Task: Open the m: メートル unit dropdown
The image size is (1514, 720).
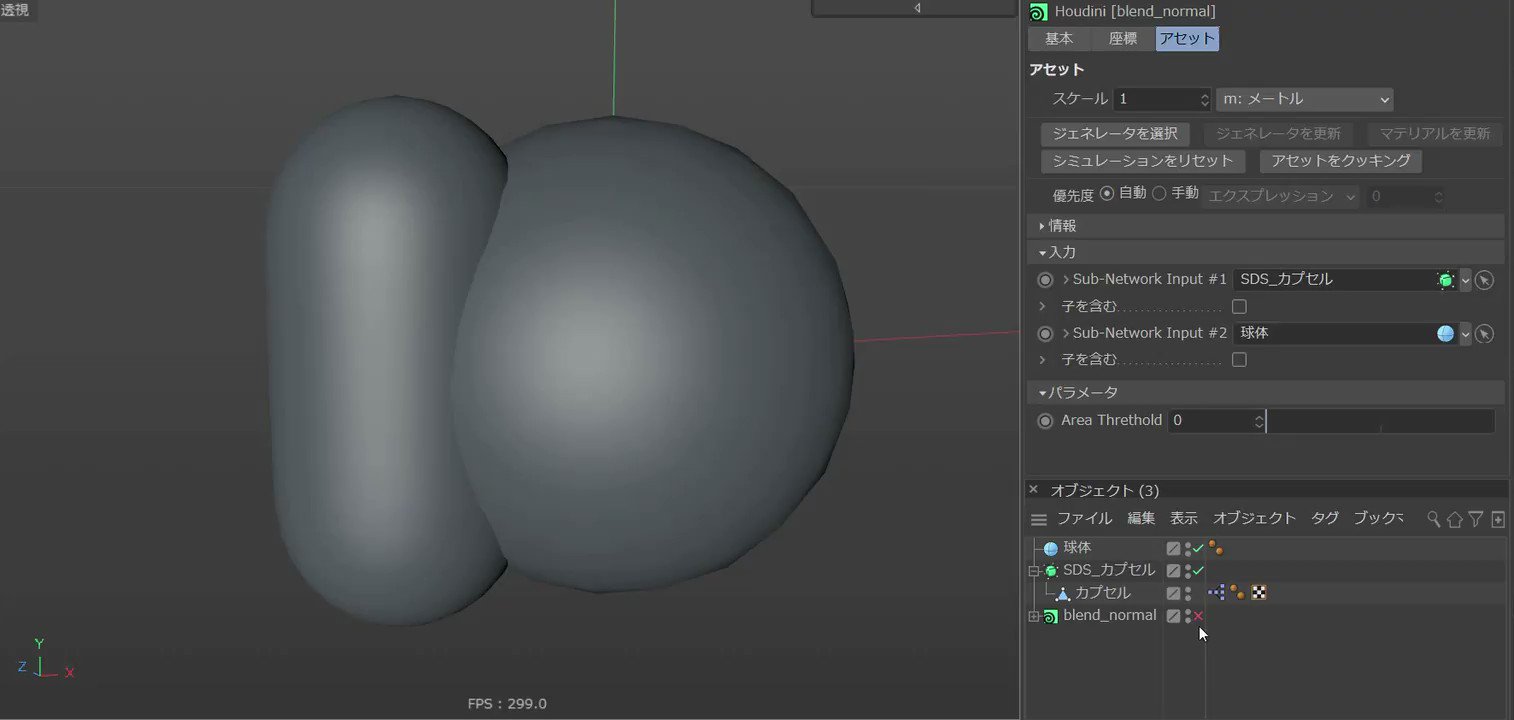Action: coord(1305,100)
